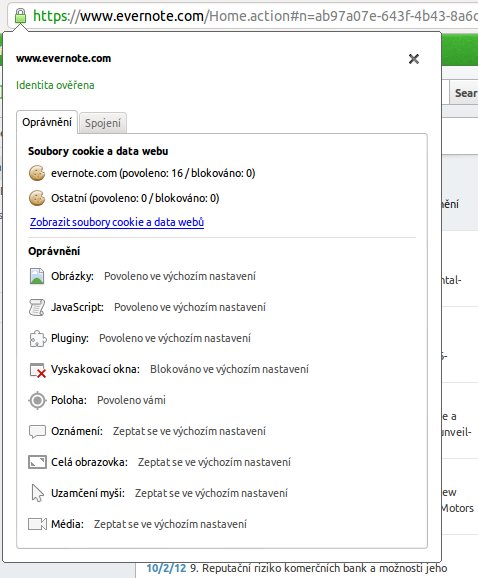Viewport: 478px width, 578px height.
Task: Click the green padlock in address bar
Action: [x=20, y=16]
